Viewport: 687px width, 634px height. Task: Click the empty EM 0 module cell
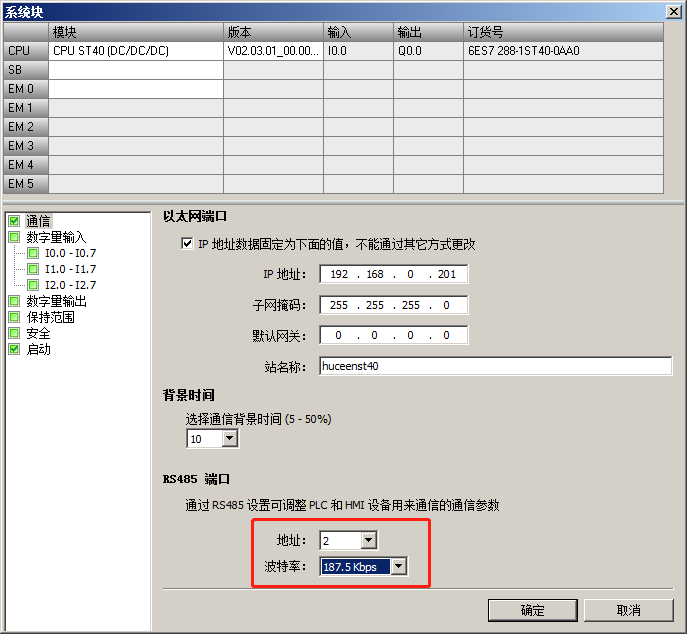pos(136,89)
